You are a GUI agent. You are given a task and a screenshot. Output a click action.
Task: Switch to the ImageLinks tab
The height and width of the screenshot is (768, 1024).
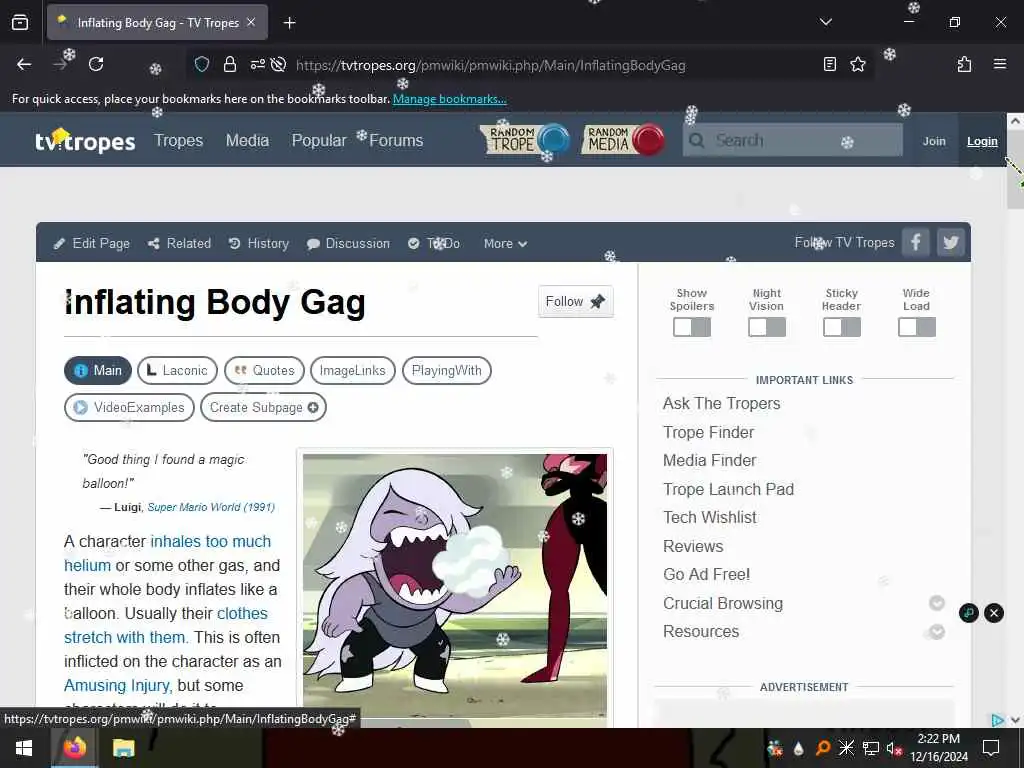pyautogui.click(x=353, y=370)
